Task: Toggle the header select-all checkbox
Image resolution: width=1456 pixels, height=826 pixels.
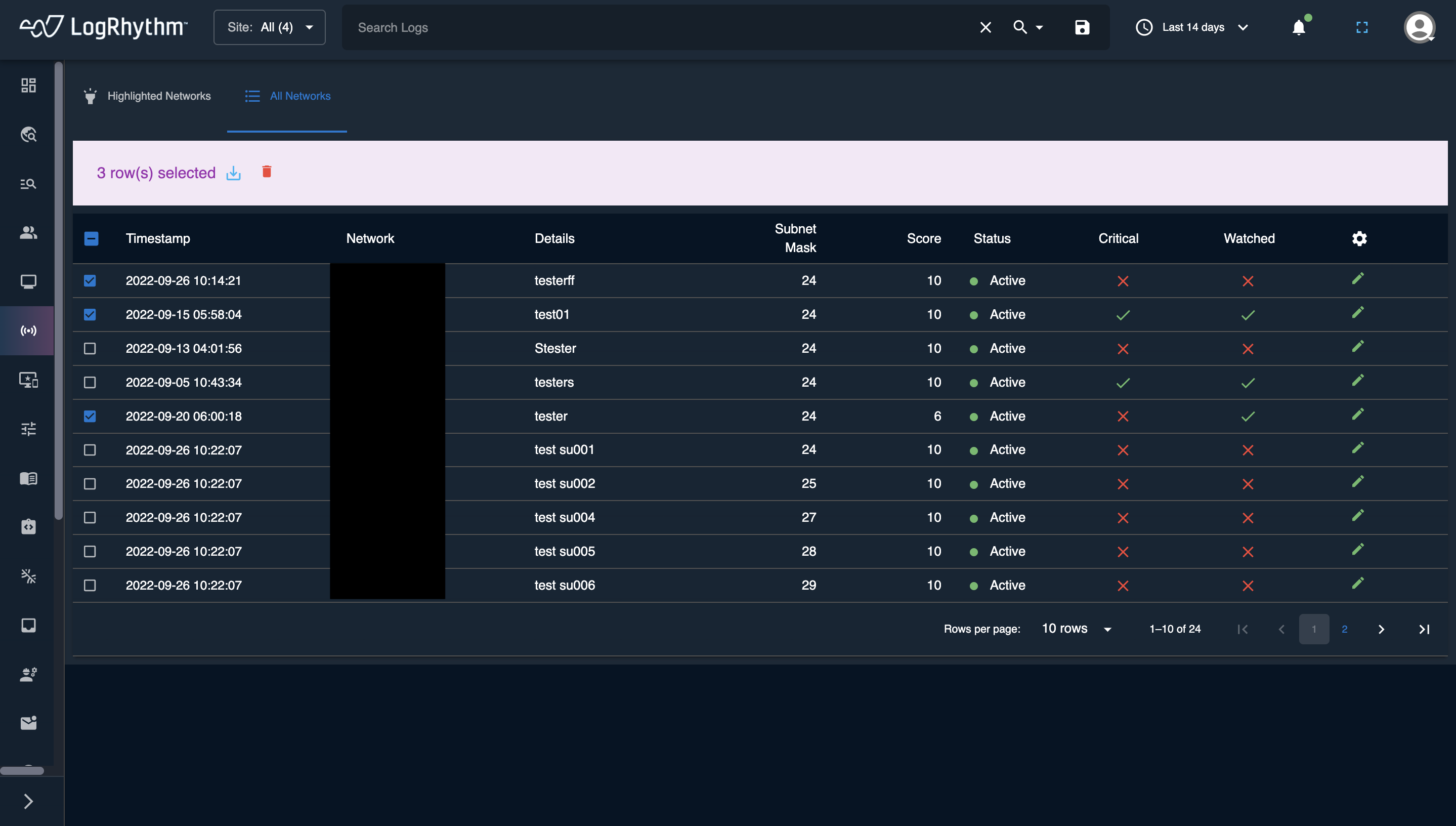Action: [x=91, y=238]
